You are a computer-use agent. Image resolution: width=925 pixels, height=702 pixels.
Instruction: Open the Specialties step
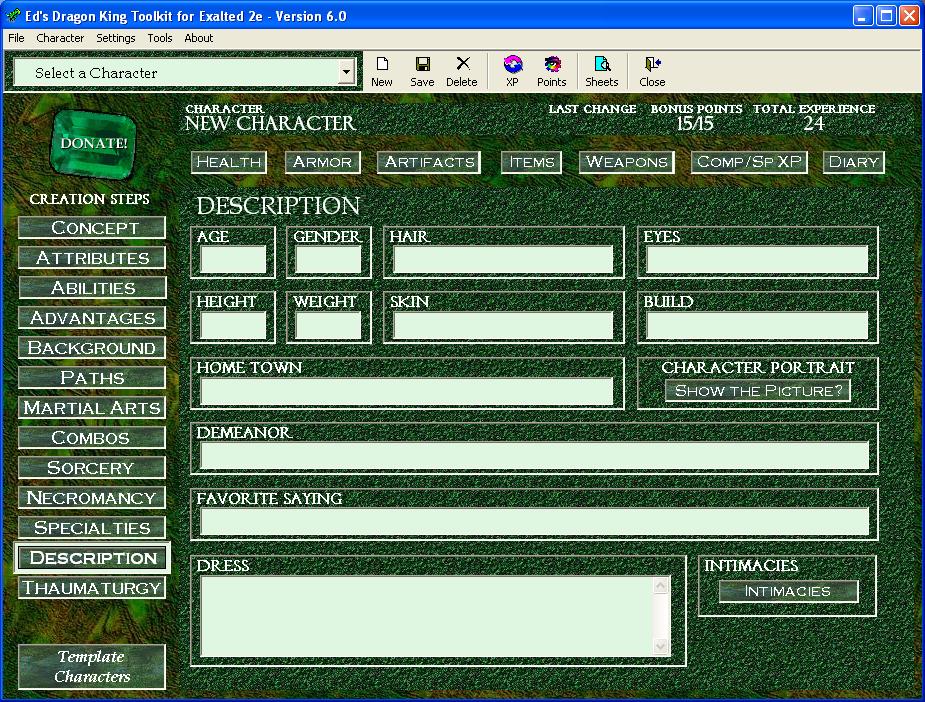click(92, 528)
